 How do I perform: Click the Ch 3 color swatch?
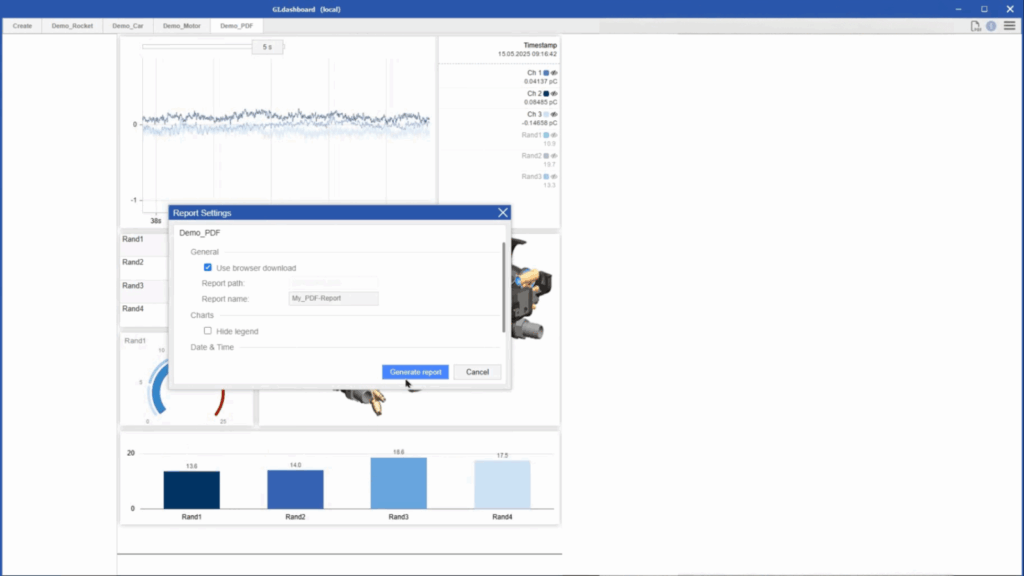point(547,115)
